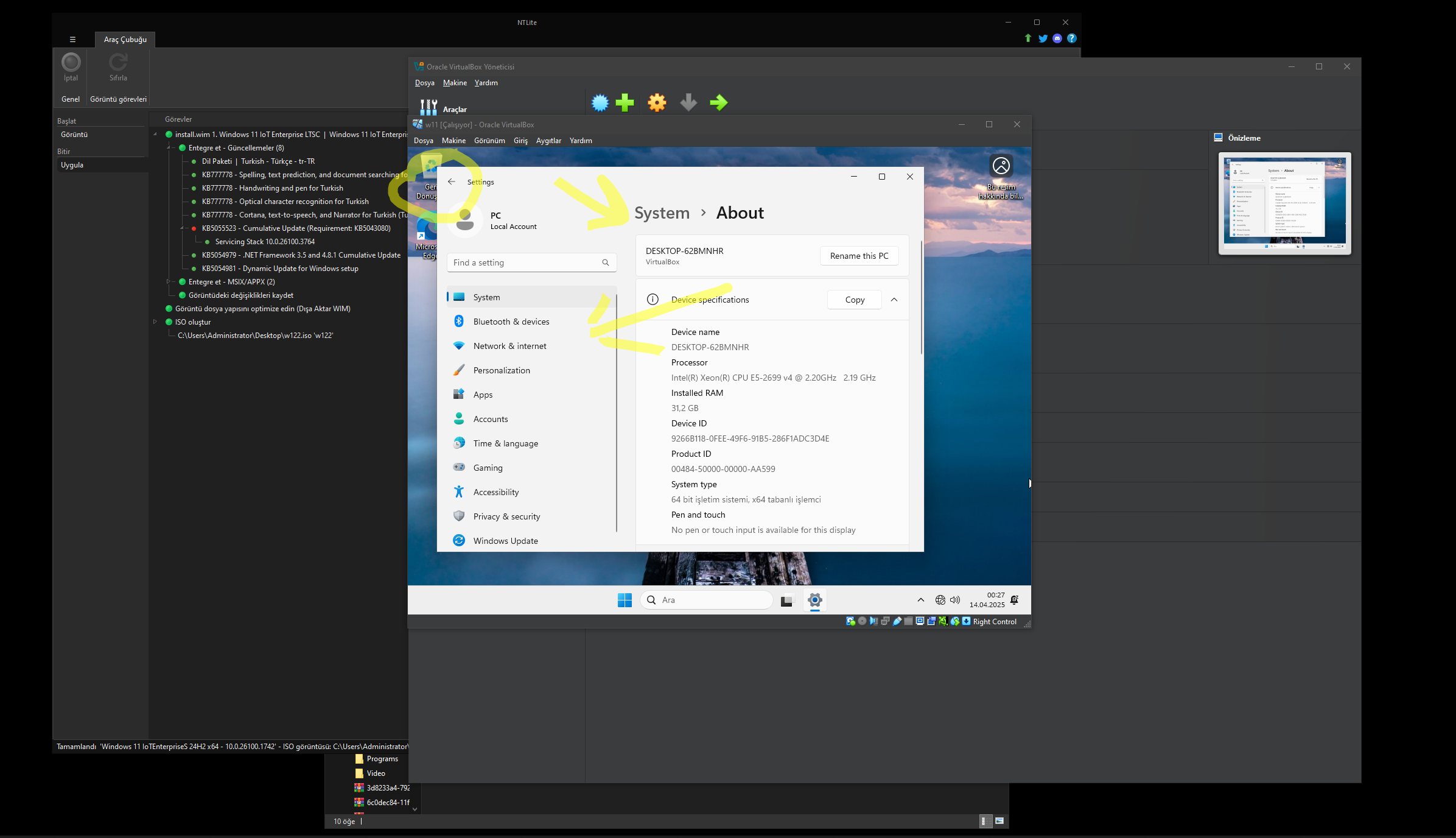Click the 'Bu resim hakkında' desktop icon
This screenshot has height=838, width=1456.
click(x=1001, y=177)
